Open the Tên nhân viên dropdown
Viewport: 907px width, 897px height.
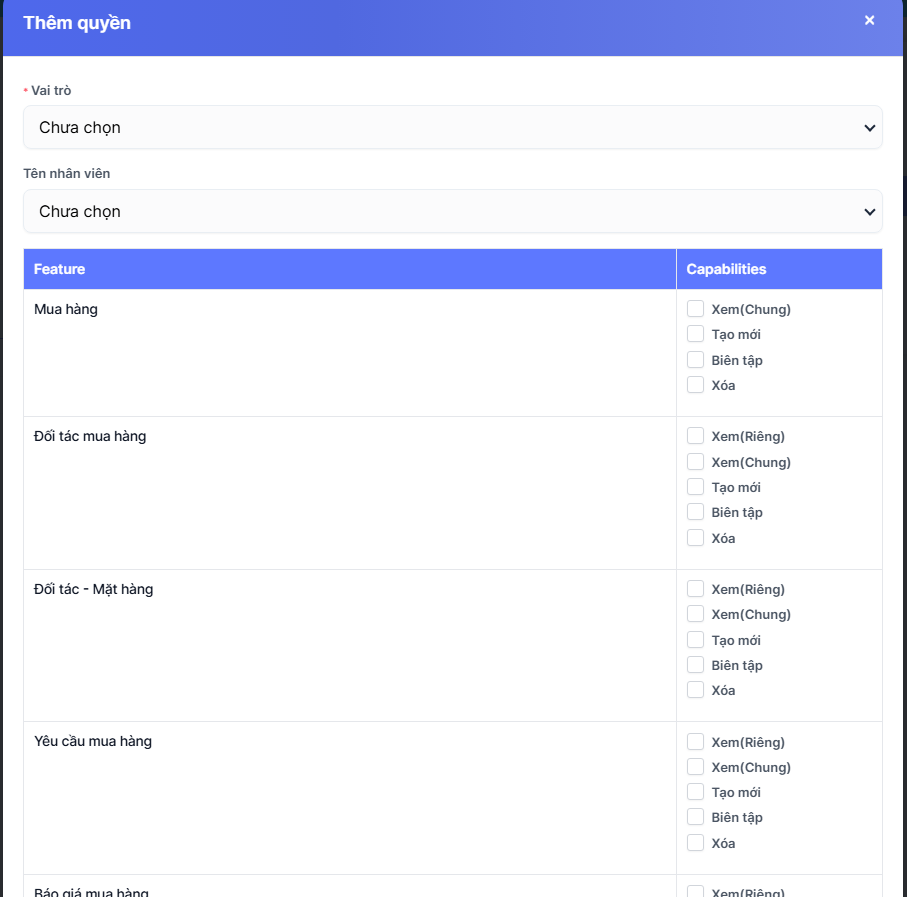click(452, 212)
